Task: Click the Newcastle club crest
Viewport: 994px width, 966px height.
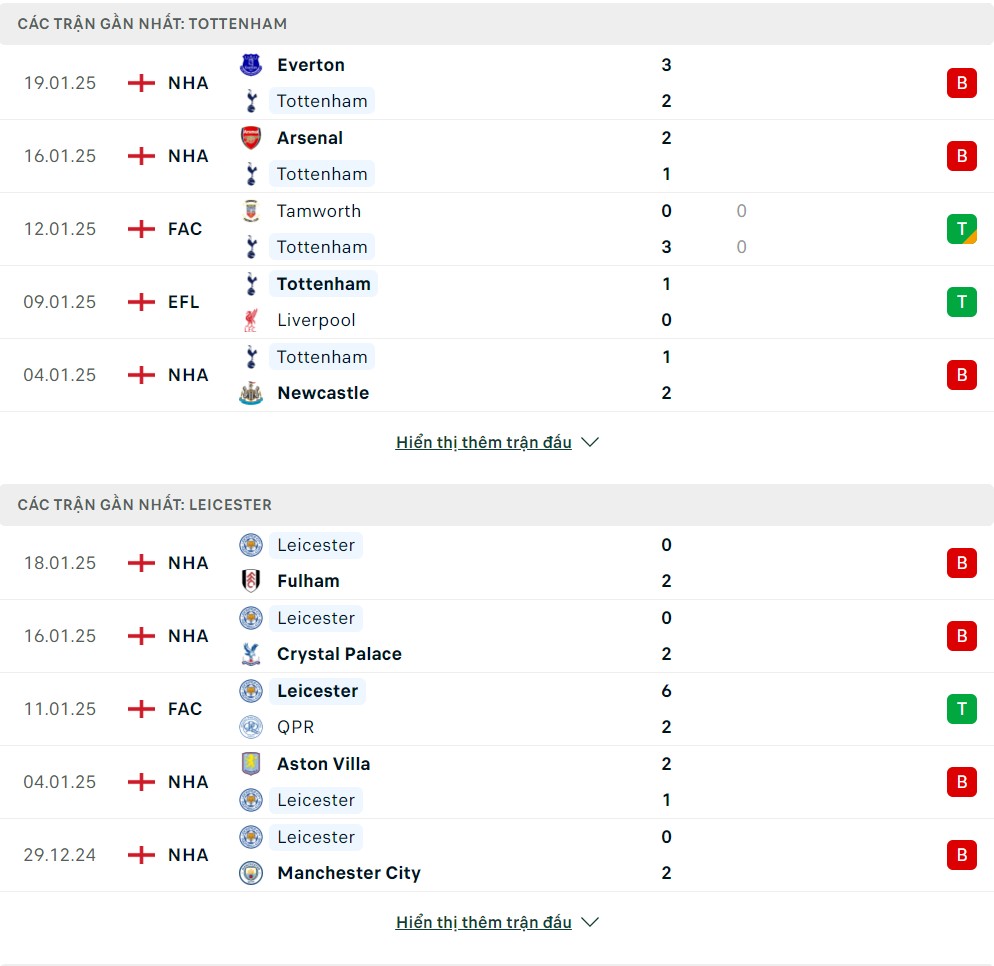Action: click(251, 393)
